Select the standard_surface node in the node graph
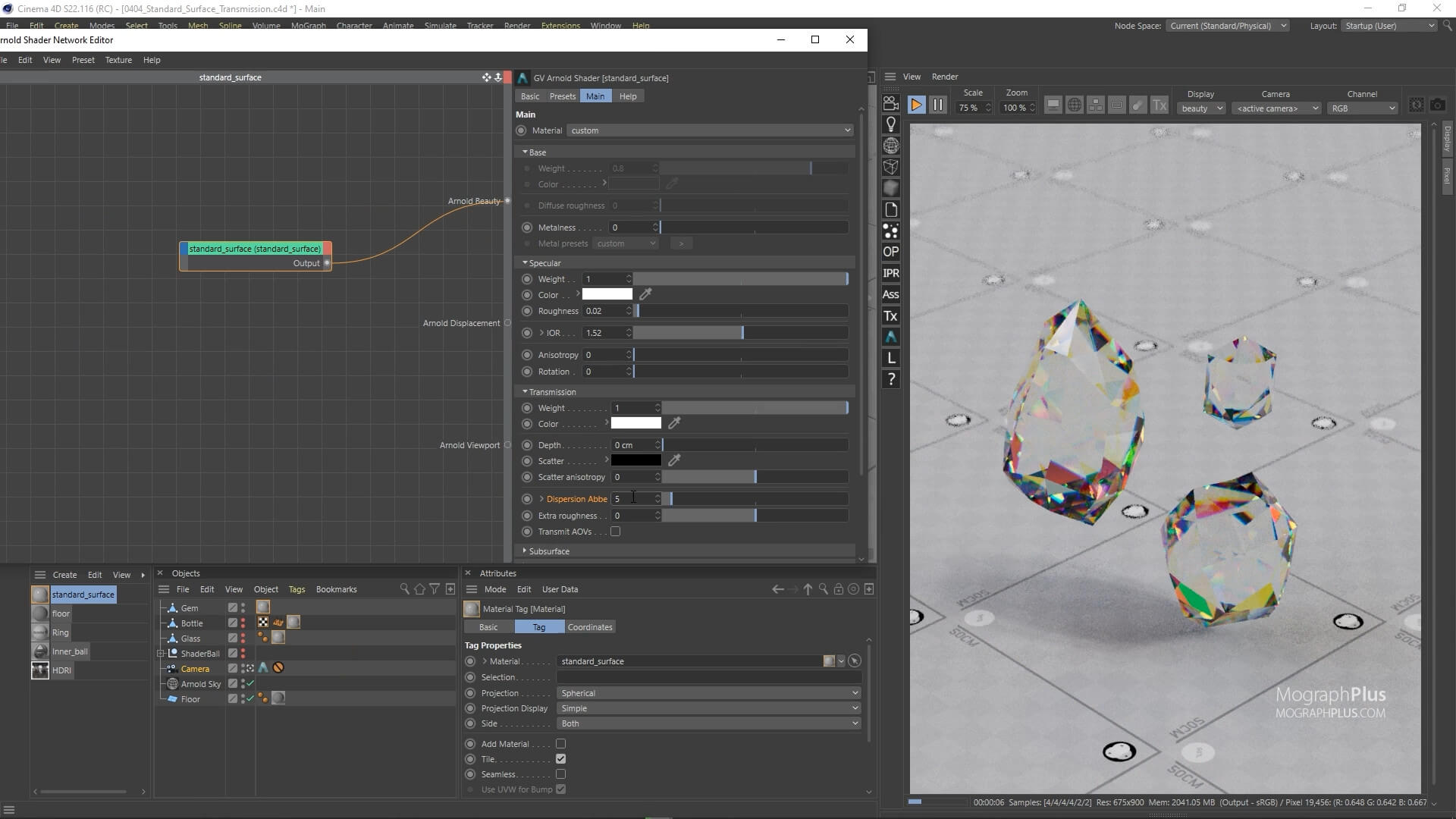This screenshot has height=819, width=1456. [254, 249]
